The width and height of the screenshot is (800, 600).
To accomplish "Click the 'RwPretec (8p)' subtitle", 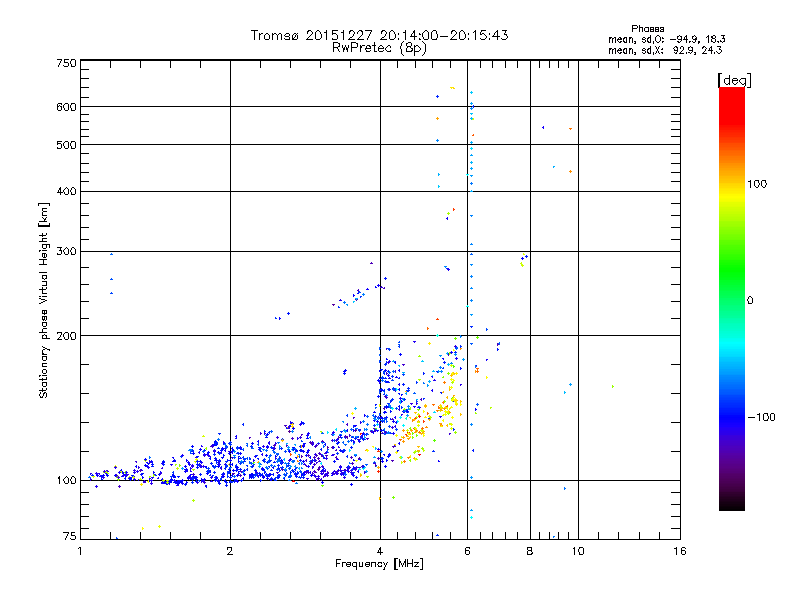I will (379, 48).
